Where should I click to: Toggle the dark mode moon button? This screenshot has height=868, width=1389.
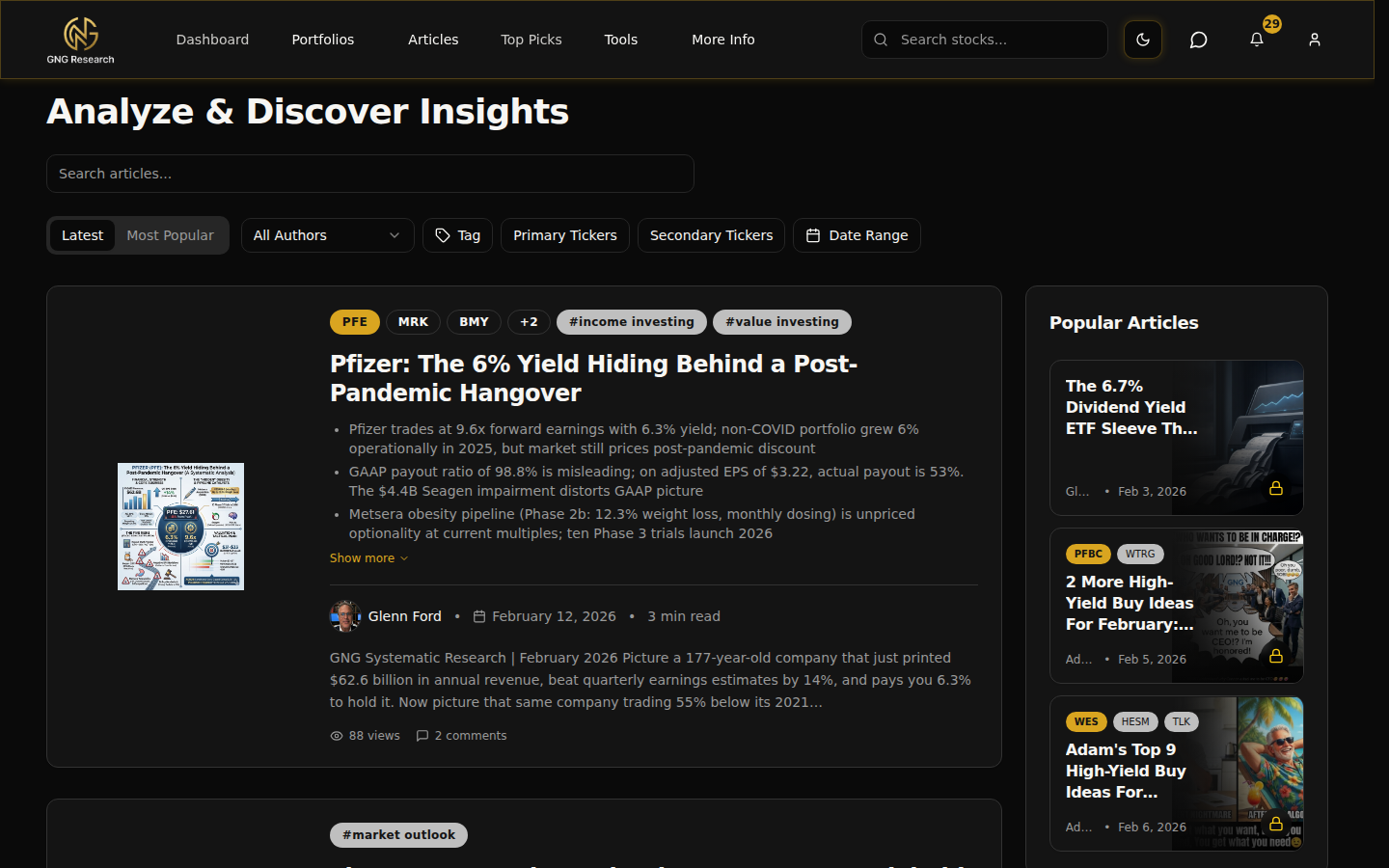point(1143,40)
